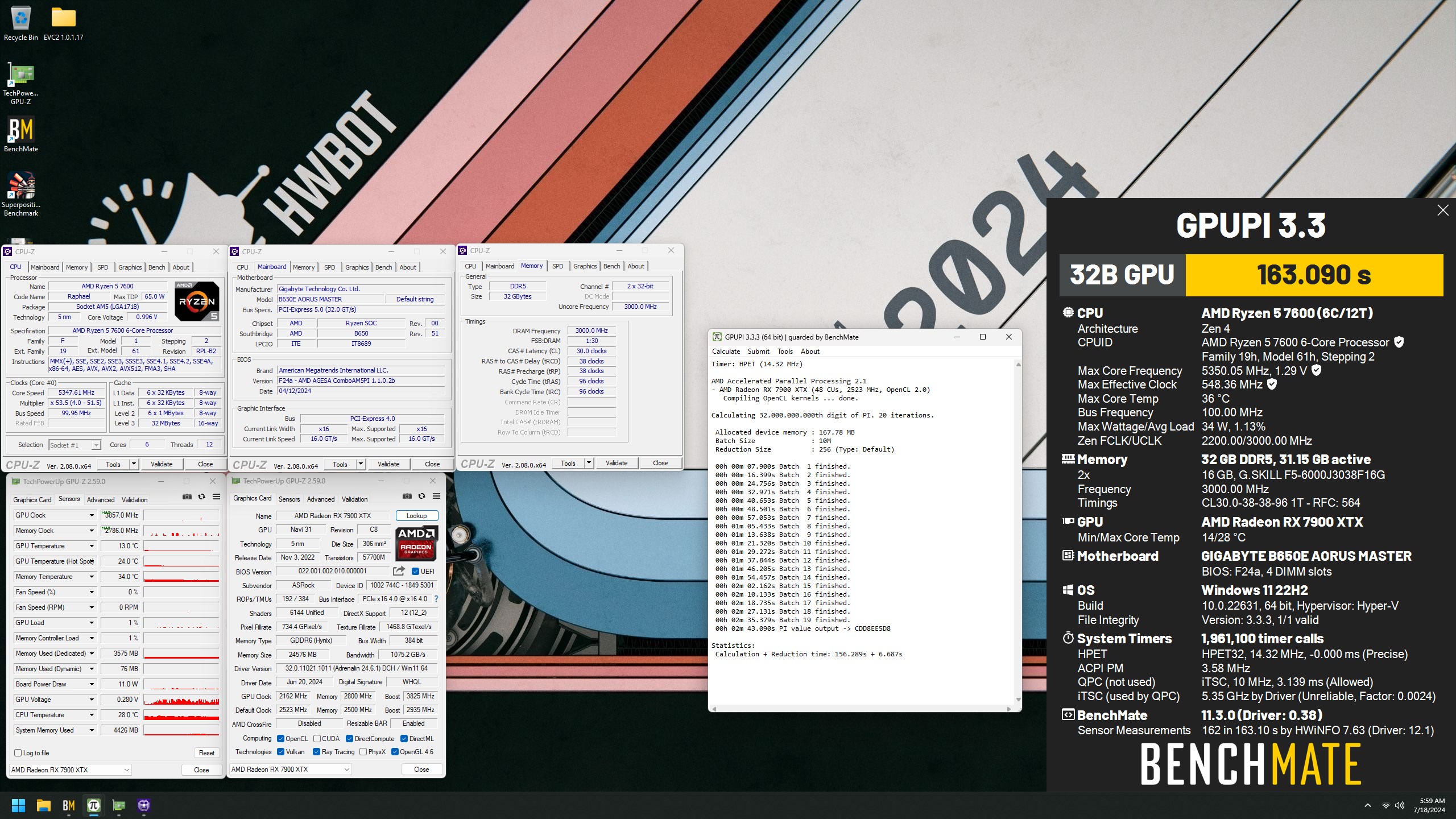Expand the GPU Clock sensor dropdown
Screen dimensions: 1456x819
click(x=91, y=515)
